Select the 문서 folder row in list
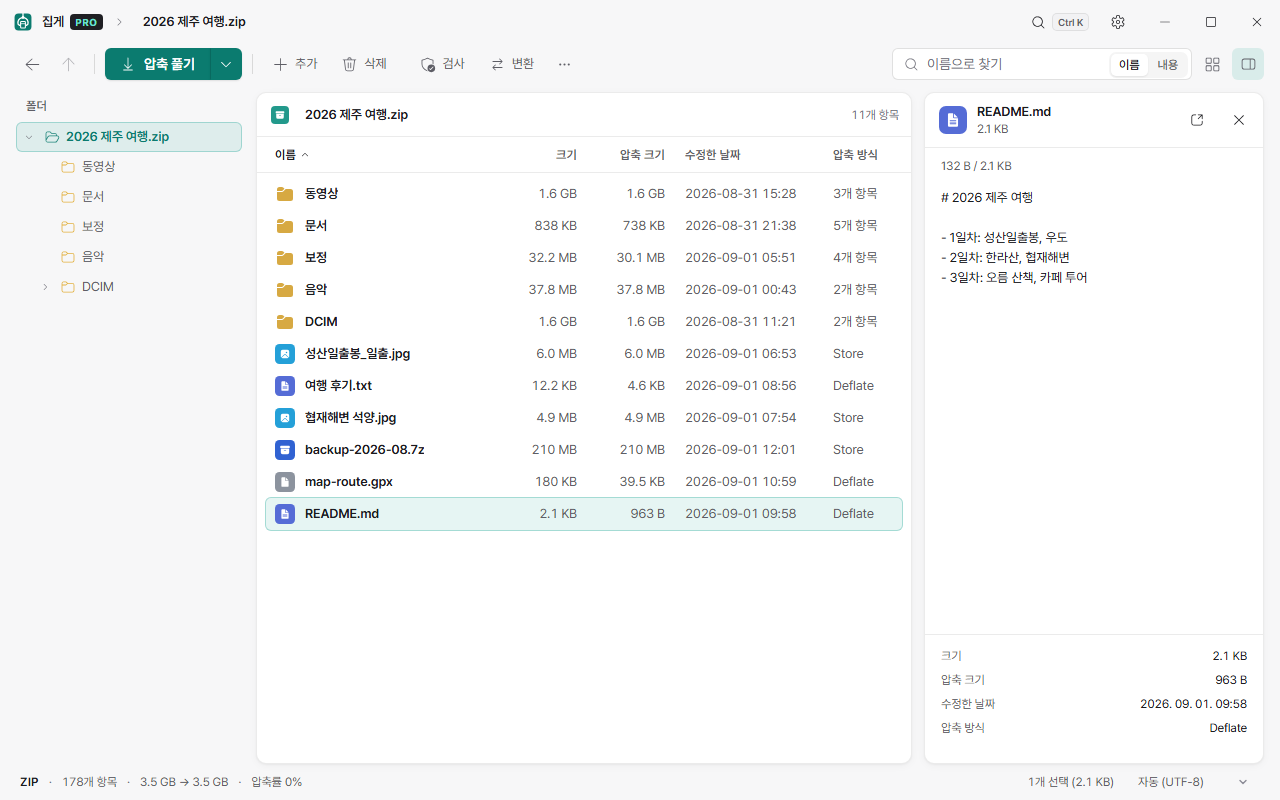Screen dimensions: 1280x800 click(584, 226)
